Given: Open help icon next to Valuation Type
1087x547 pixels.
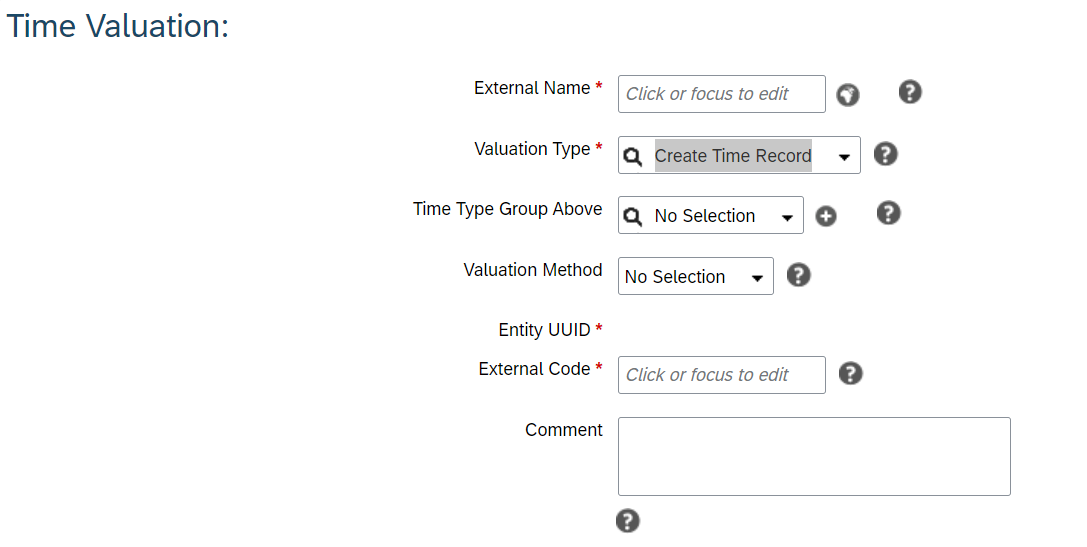Looking at the screenshot, I should click(x=885, y=154).
